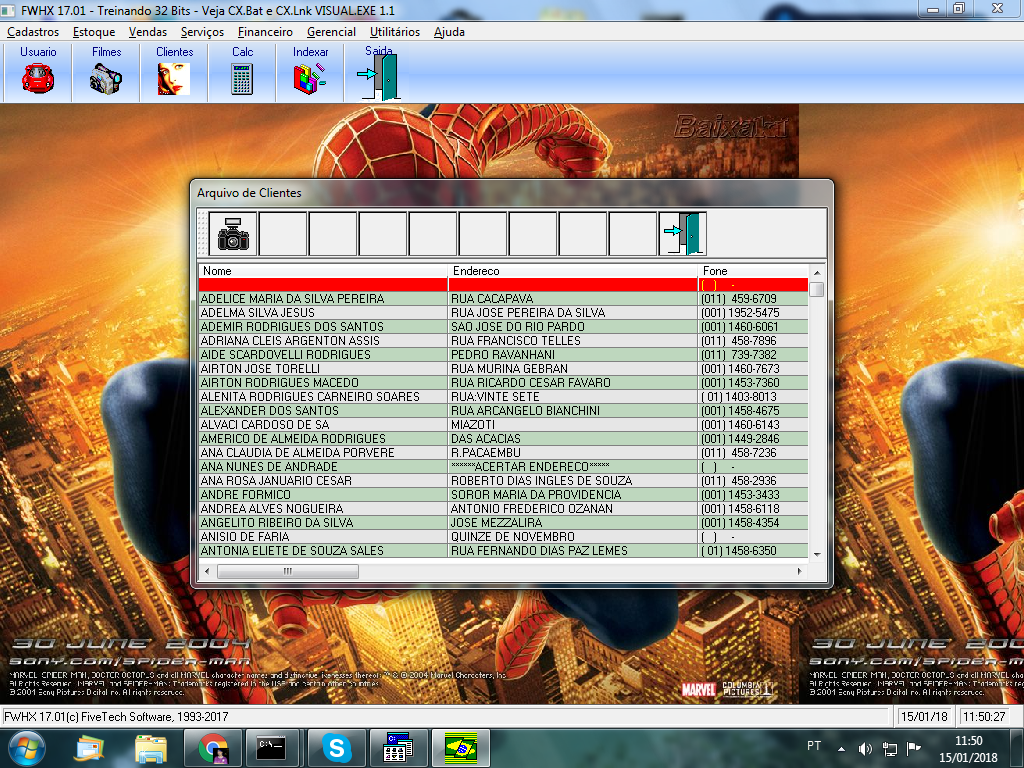Image resolution: width=1024 pixels, height=768 pixels.
Task: Select row AMERICO DE ALMEIDA RODRIGUES
Action: coord(503,439)
